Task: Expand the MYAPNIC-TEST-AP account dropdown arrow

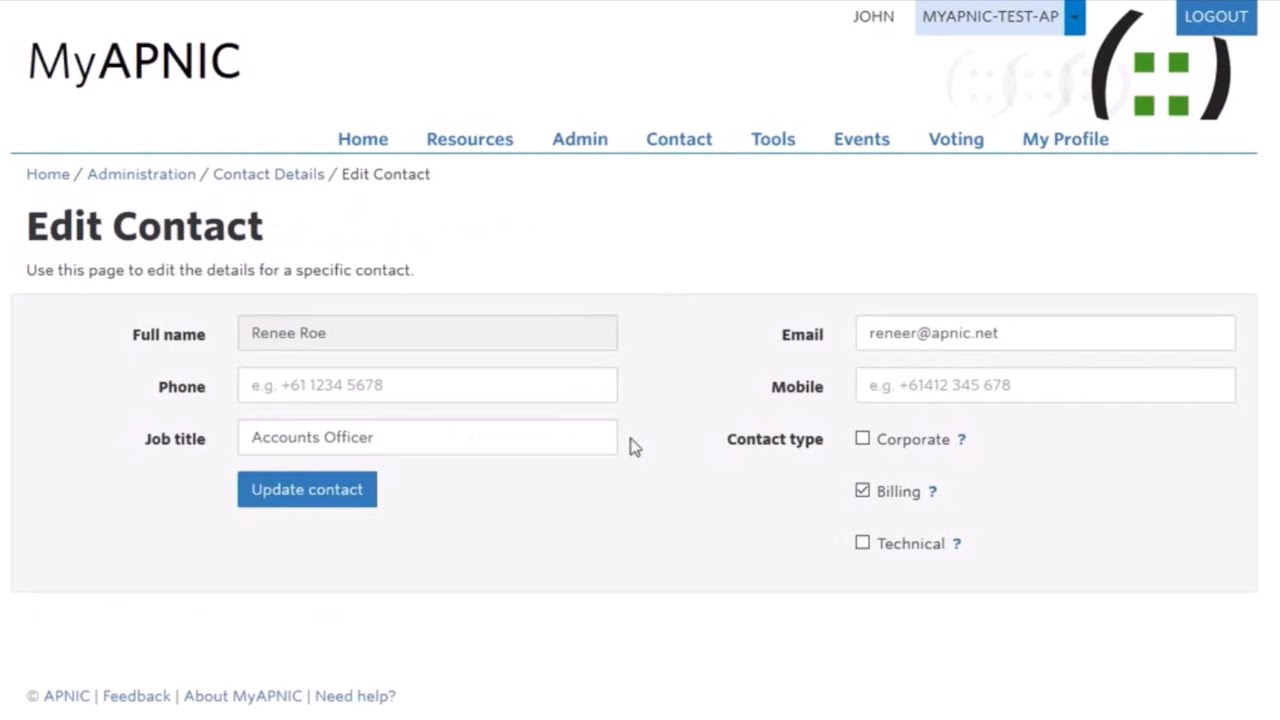Action: (1074, 17)
